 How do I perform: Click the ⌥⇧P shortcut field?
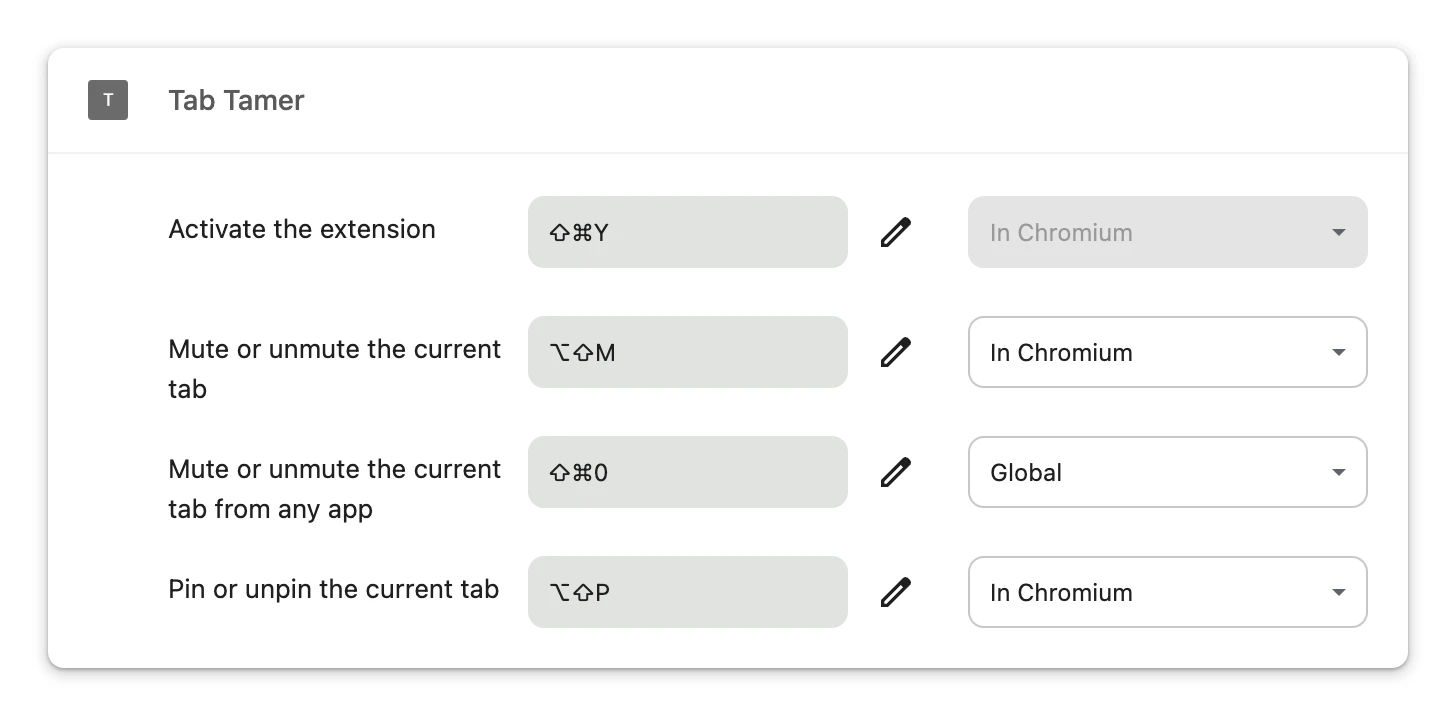coord(688,592)
